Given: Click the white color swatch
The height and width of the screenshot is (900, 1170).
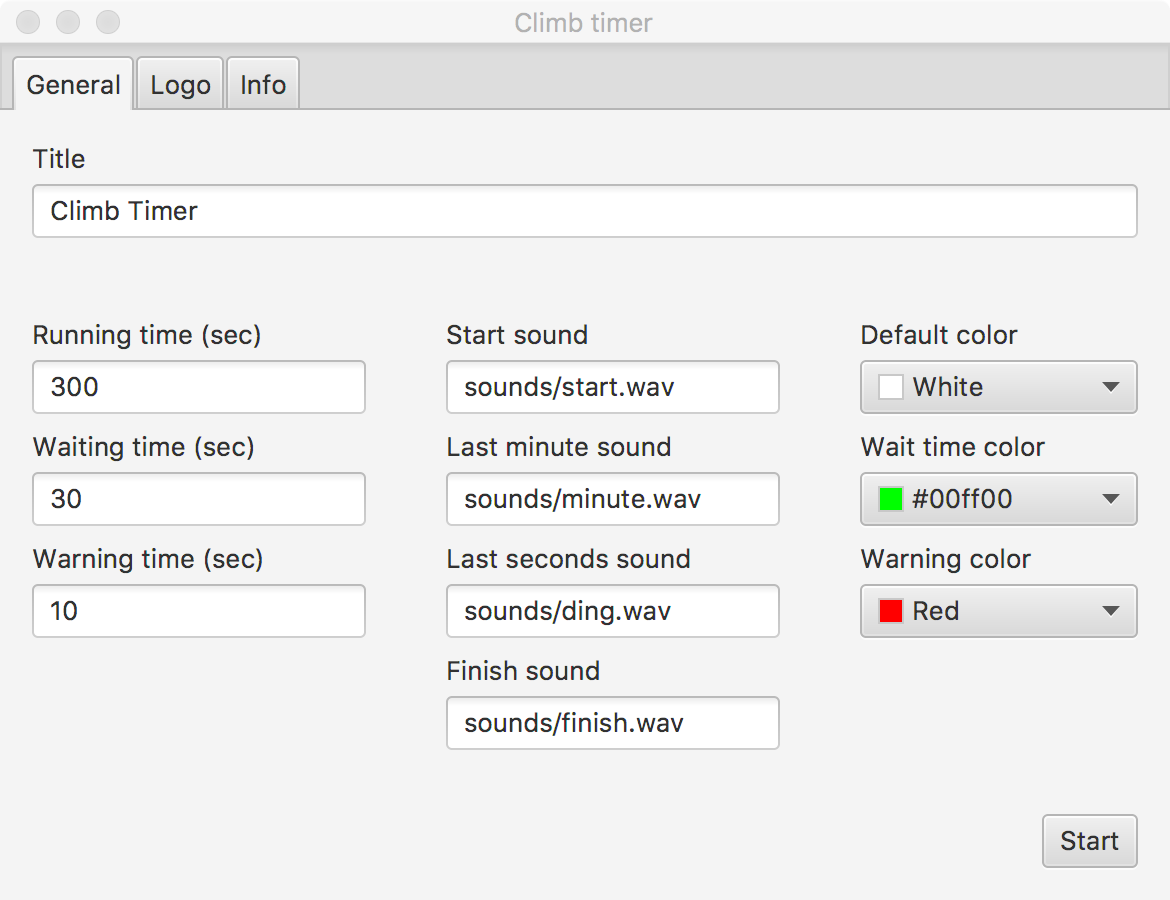Looking at the screenshot, I should tap(890, 387).
